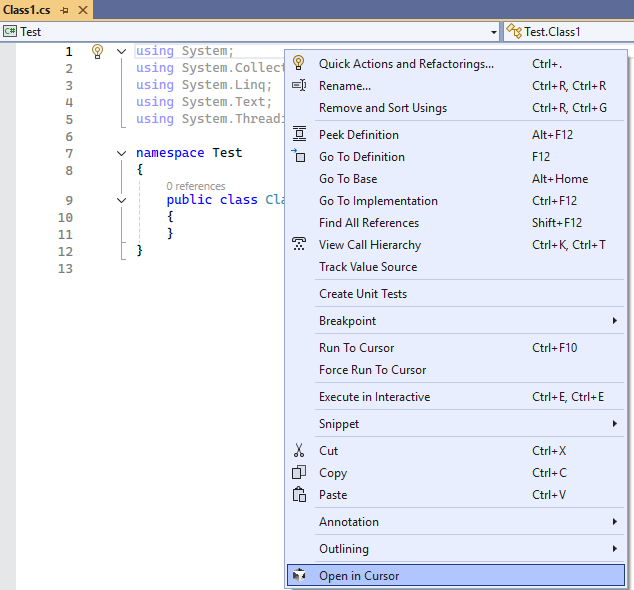Image resolution: width=634 pixels, height=590 pixels.
Task: Click the scissors Cut icon
Action: [299, 451]
